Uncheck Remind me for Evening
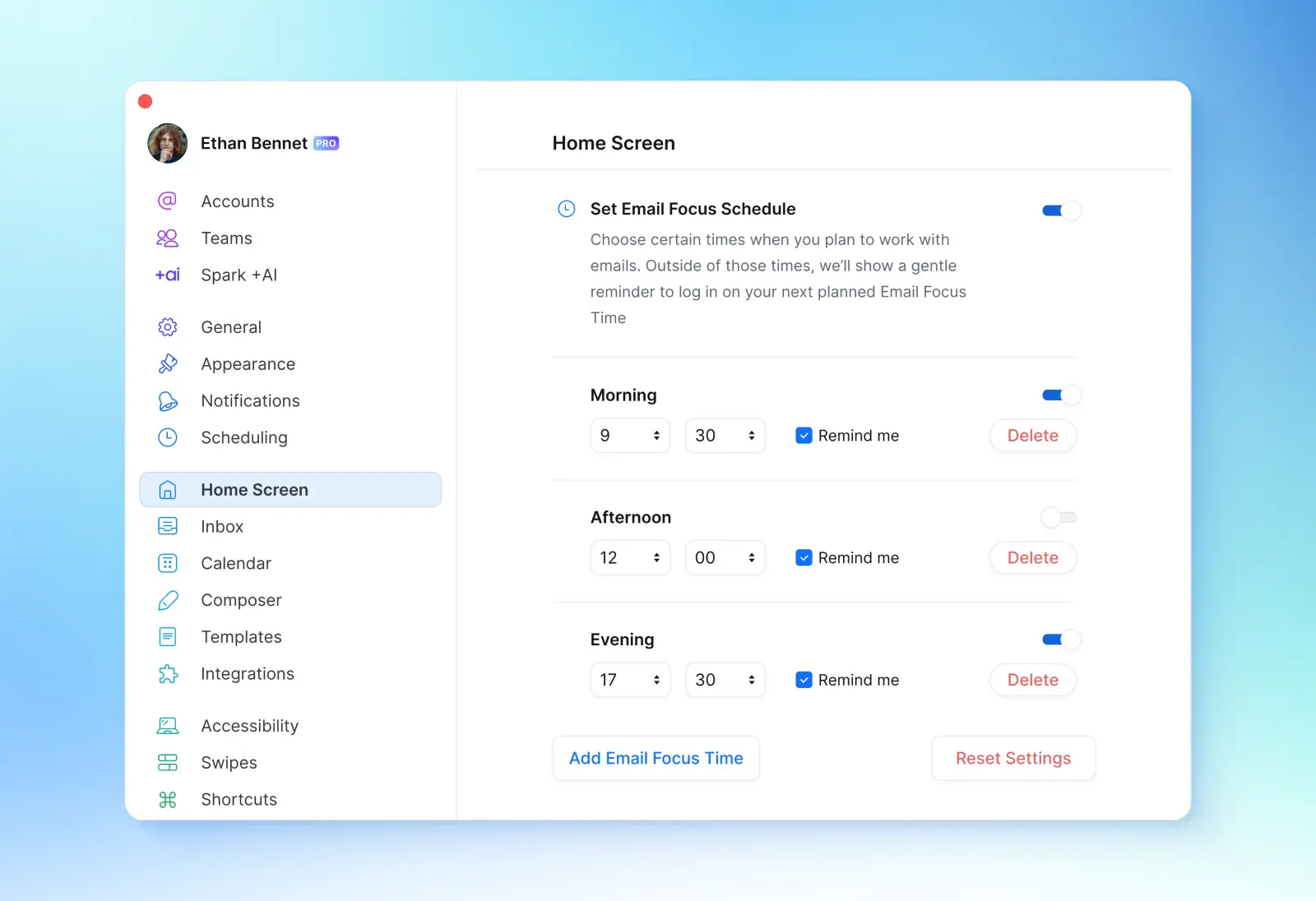 click(804, 680)
